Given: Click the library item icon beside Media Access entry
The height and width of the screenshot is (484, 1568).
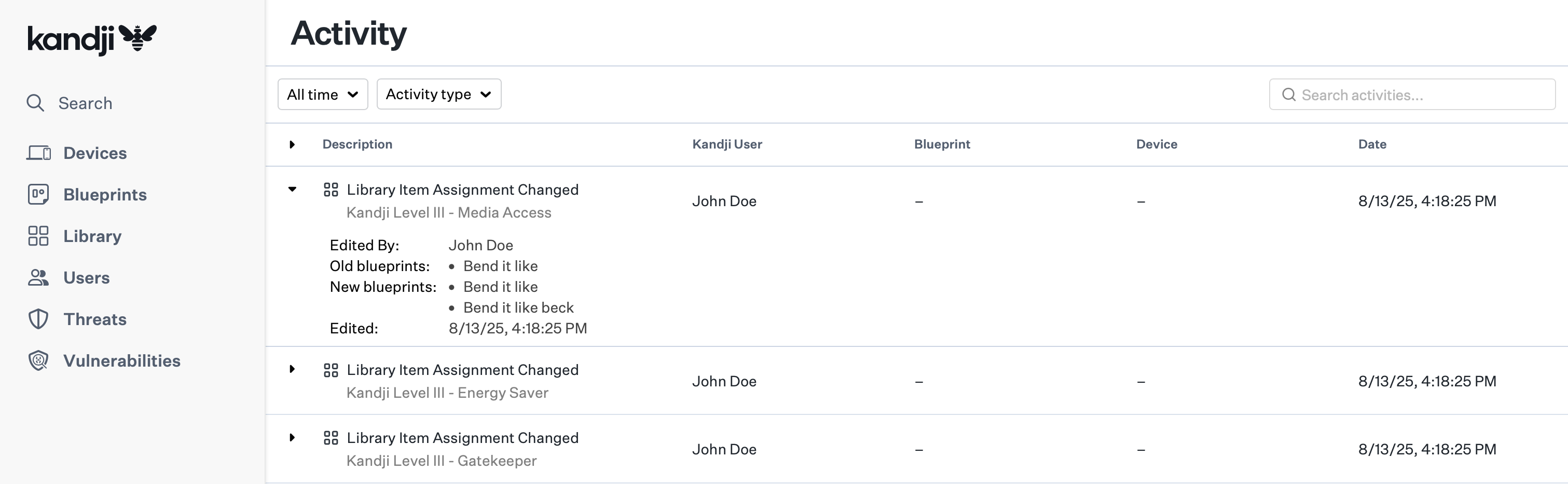Looking at the screenshot, I should [331, 190].
